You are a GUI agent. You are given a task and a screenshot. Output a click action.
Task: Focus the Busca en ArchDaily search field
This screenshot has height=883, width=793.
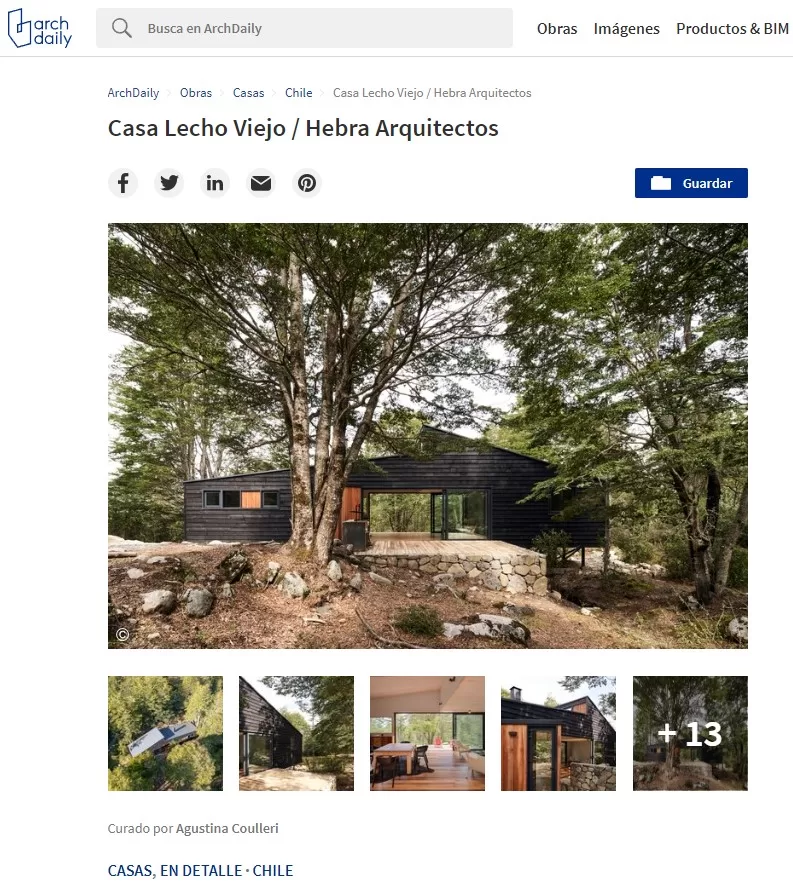point(304,28)
